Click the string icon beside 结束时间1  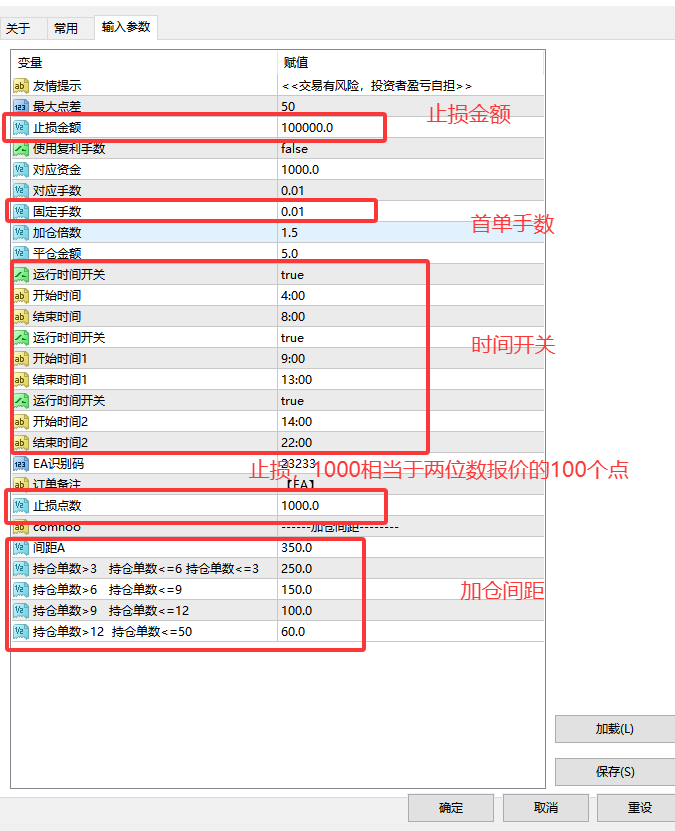[20, 379]
